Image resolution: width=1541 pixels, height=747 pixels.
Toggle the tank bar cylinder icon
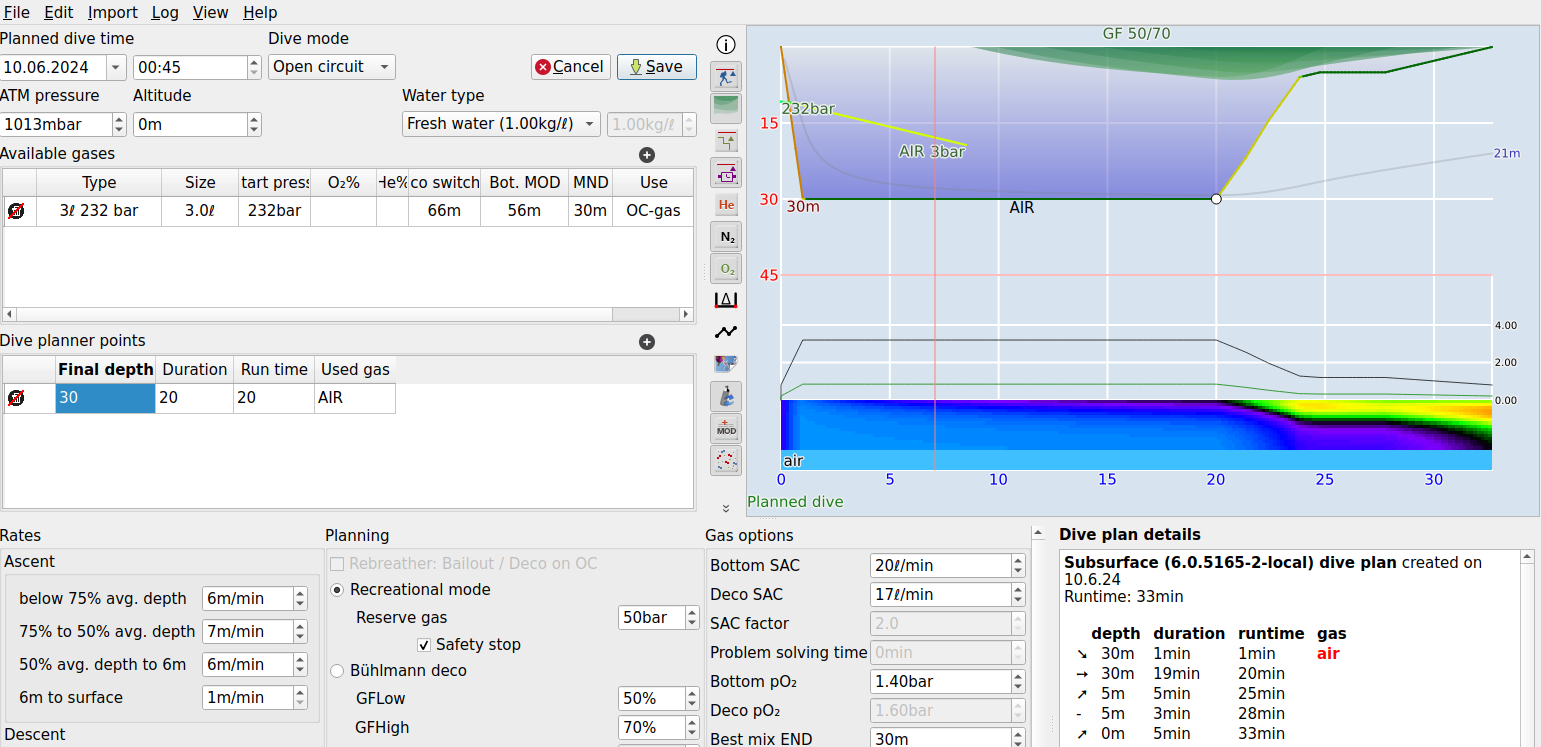(726, 395)
